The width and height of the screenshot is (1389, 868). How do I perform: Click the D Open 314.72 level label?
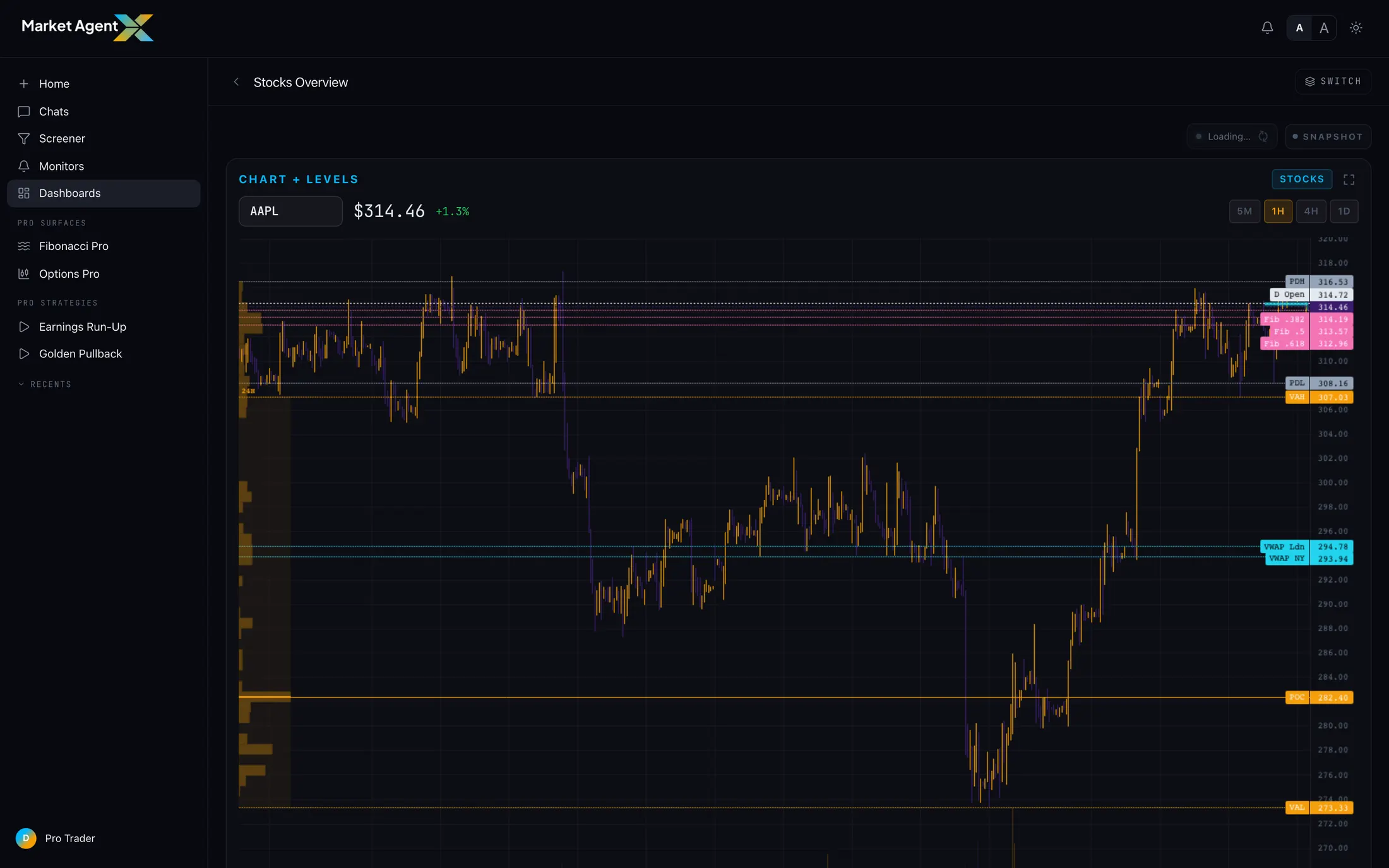(1311, 295)
